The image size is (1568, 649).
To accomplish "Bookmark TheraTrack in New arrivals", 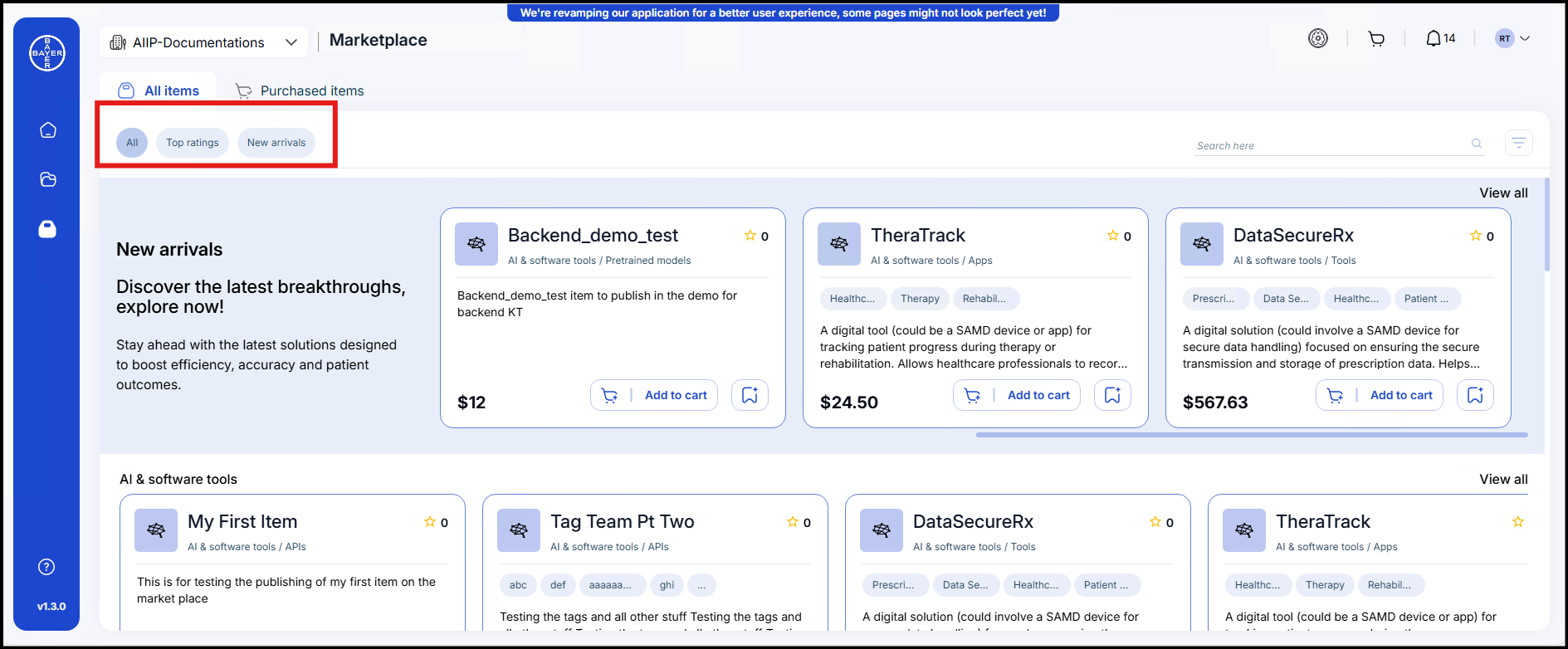I will 1112,395.
